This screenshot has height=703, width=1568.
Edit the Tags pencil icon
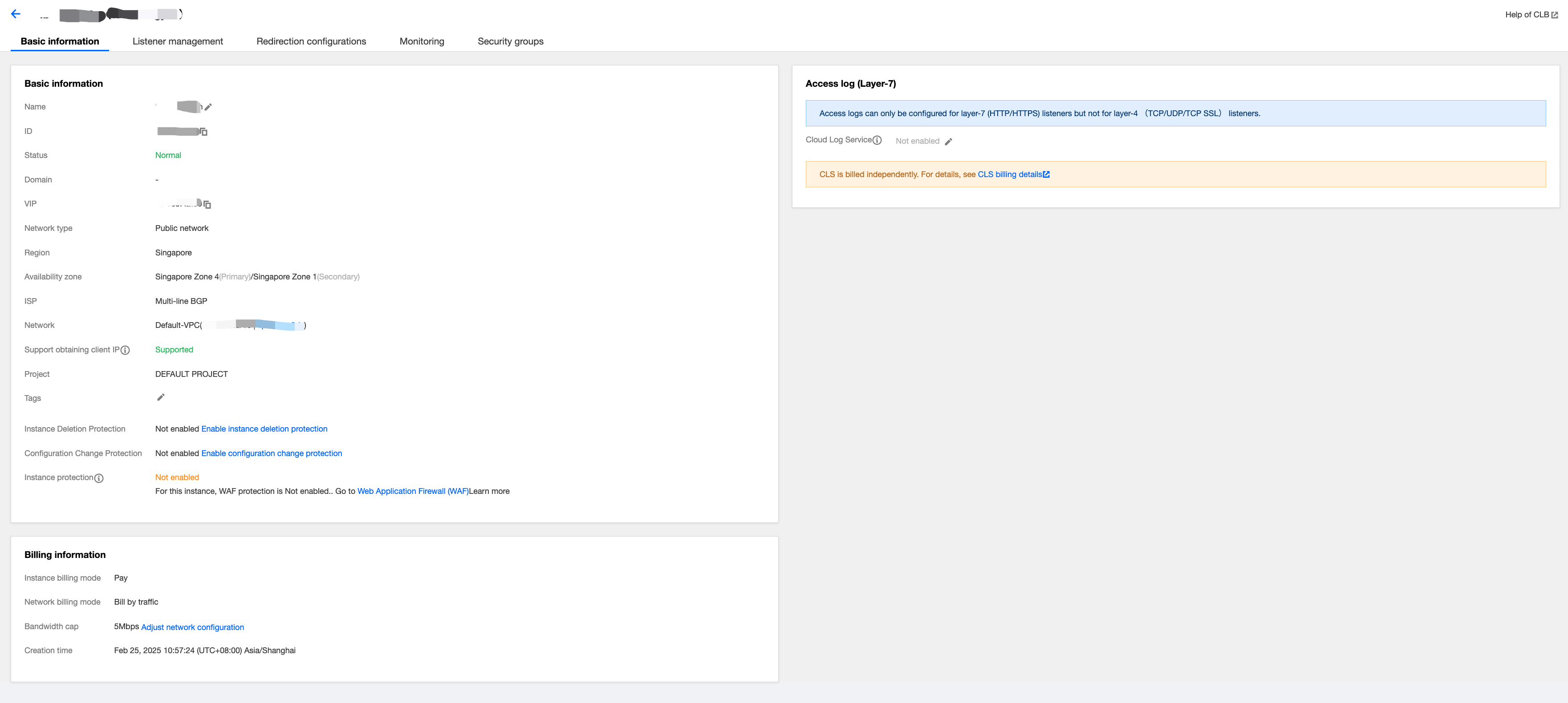coord(161,398)
